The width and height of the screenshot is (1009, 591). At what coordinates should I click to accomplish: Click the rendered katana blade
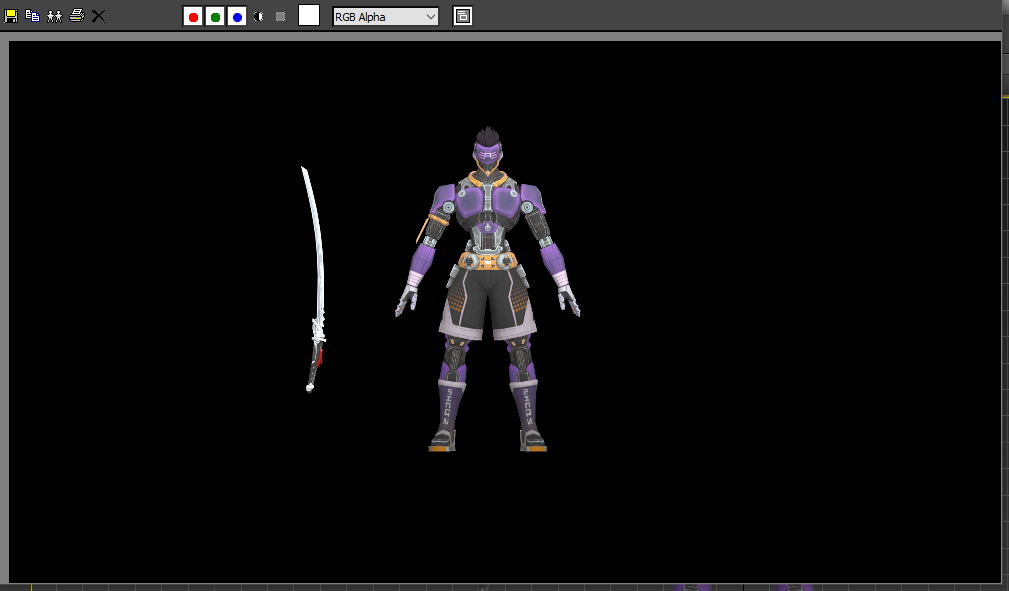(x=316, y=240)
